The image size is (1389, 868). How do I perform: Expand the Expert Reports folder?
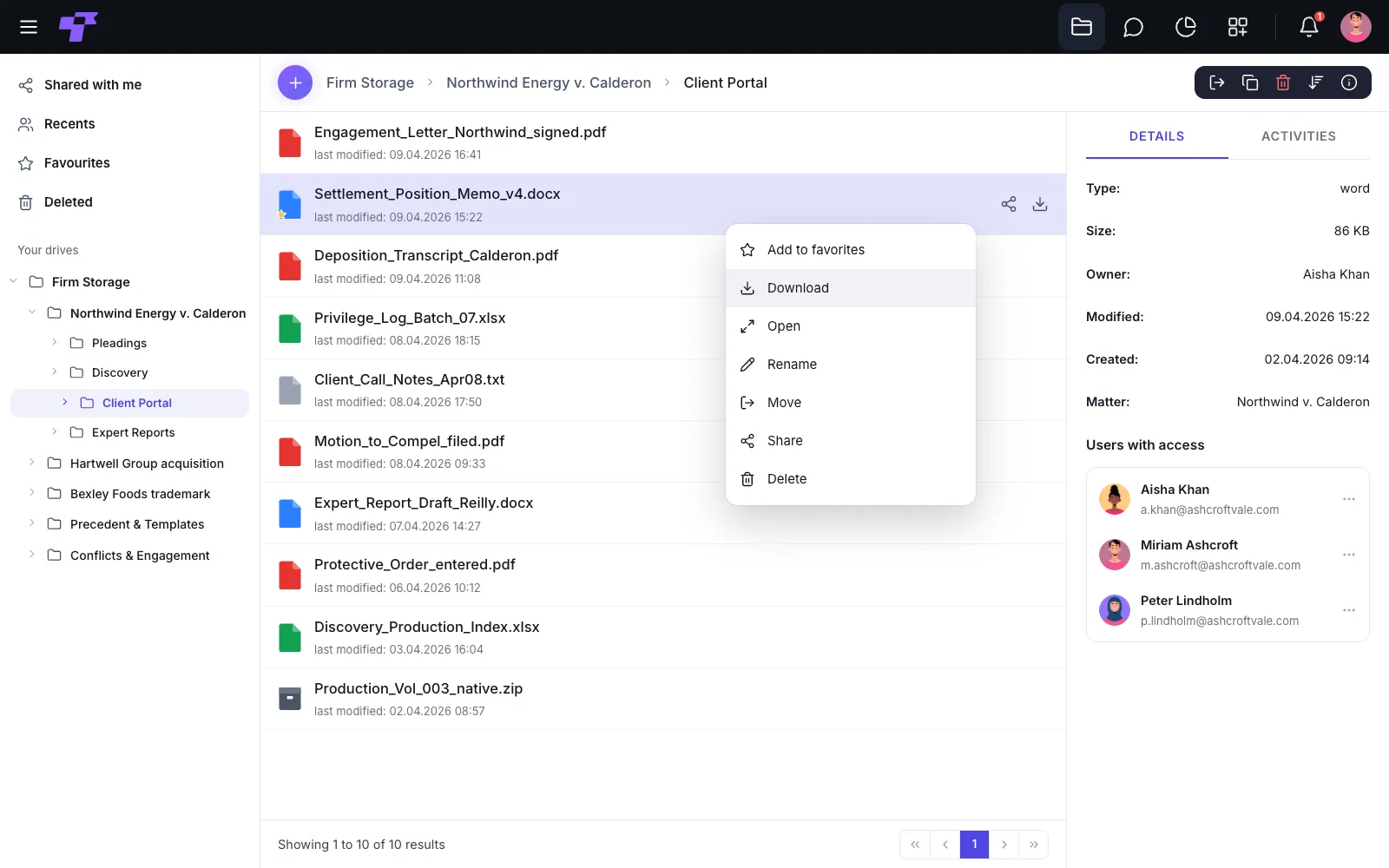point(55,432)
